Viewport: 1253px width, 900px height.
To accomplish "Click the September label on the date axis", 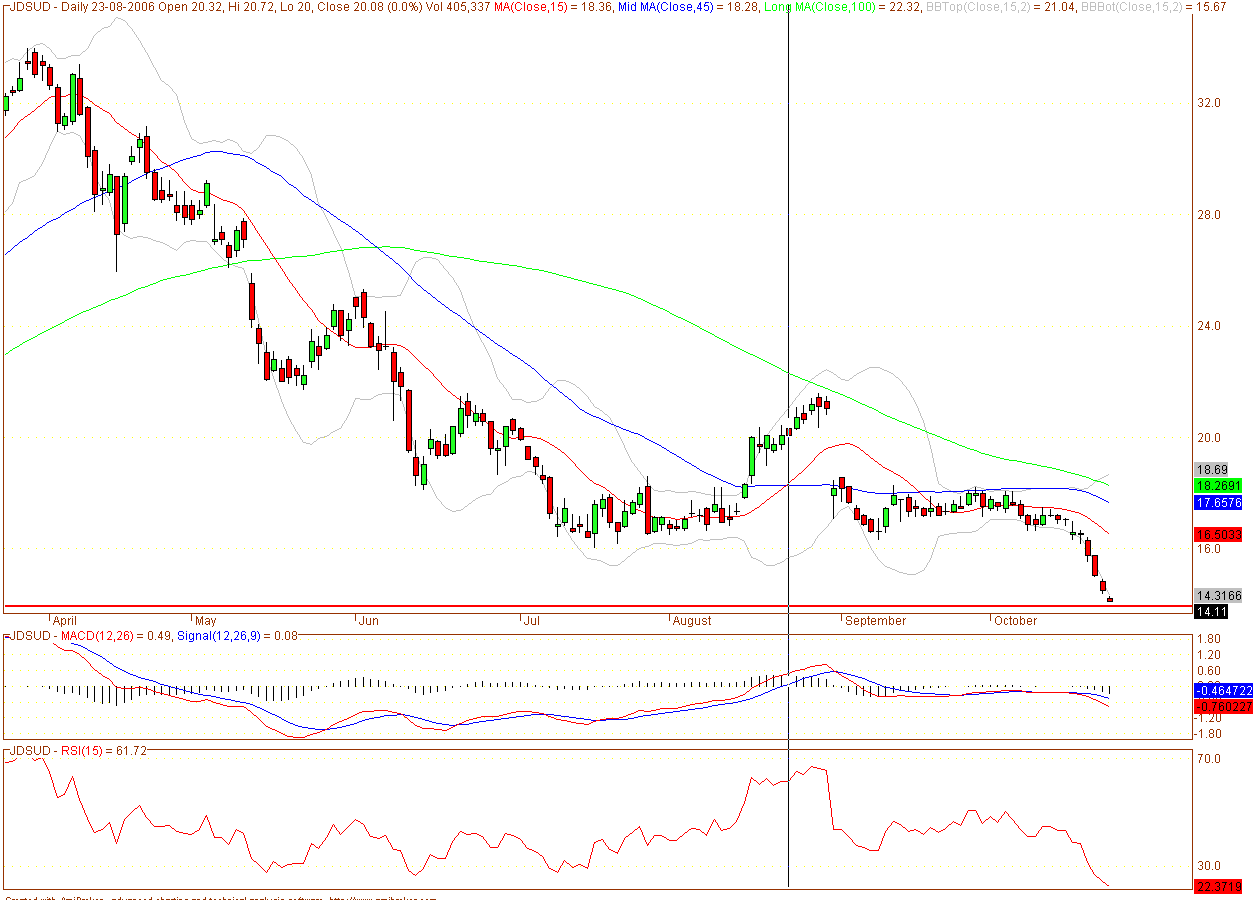I will point(875,620).
